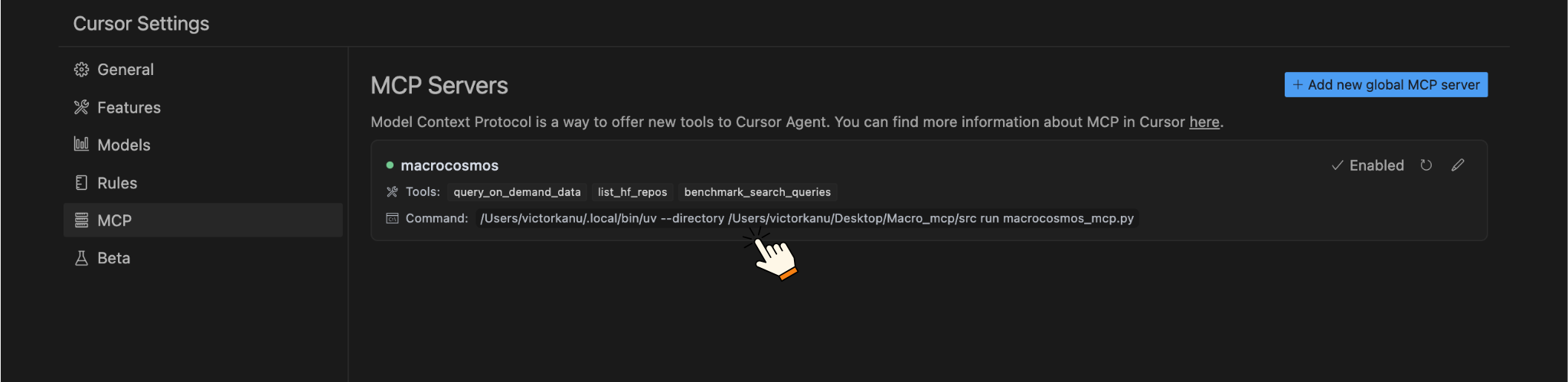This screenshot has width=1568, height=382.
Task: Click Add new global MCP server
Action: (x=1386, y=85)
